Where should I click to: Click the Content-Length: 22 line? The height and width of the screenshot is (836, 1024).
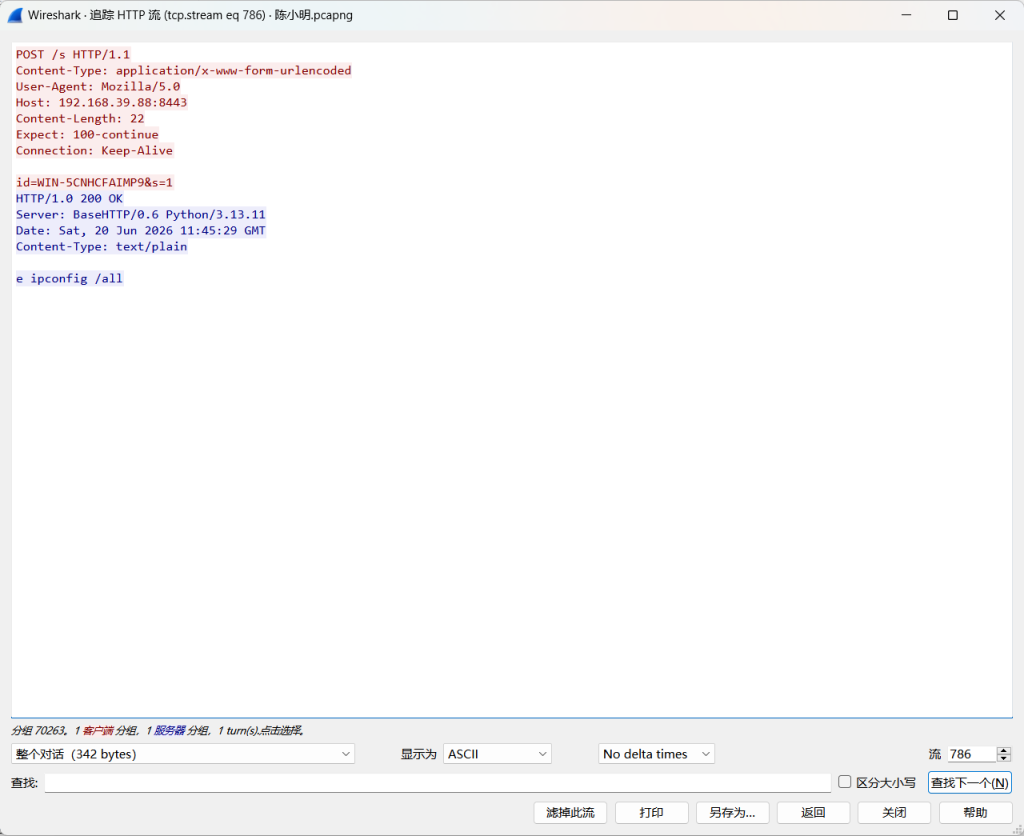pos(80,118)
